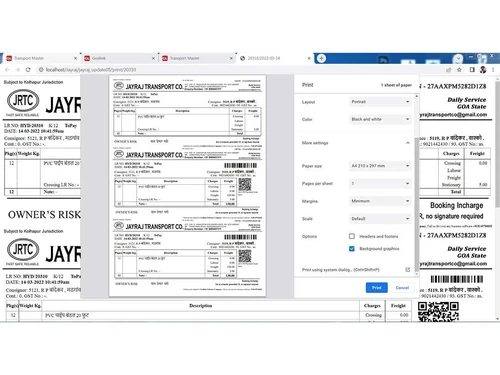Click the page vertical scrollbar at right edge
Viewport: 500px width, 375px height.
click(x=497, y=143)
